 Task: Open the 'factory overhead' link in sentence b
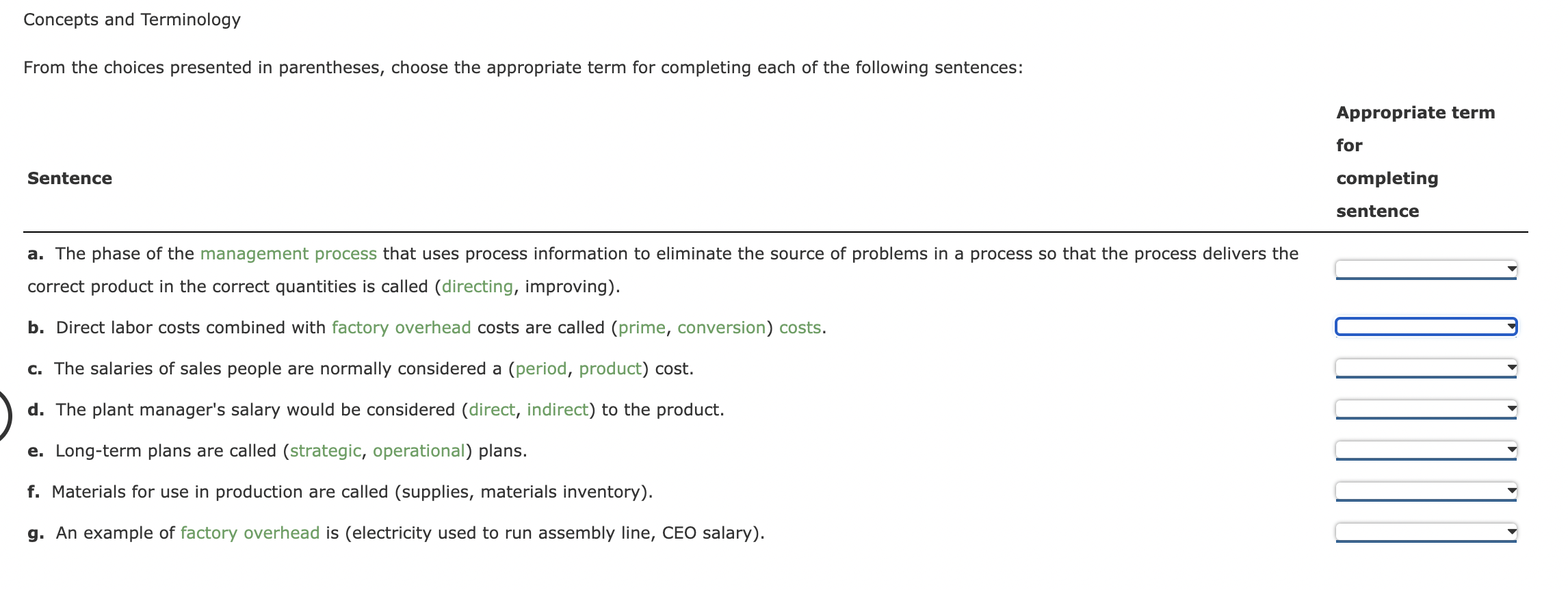click(x=400, y=327)
